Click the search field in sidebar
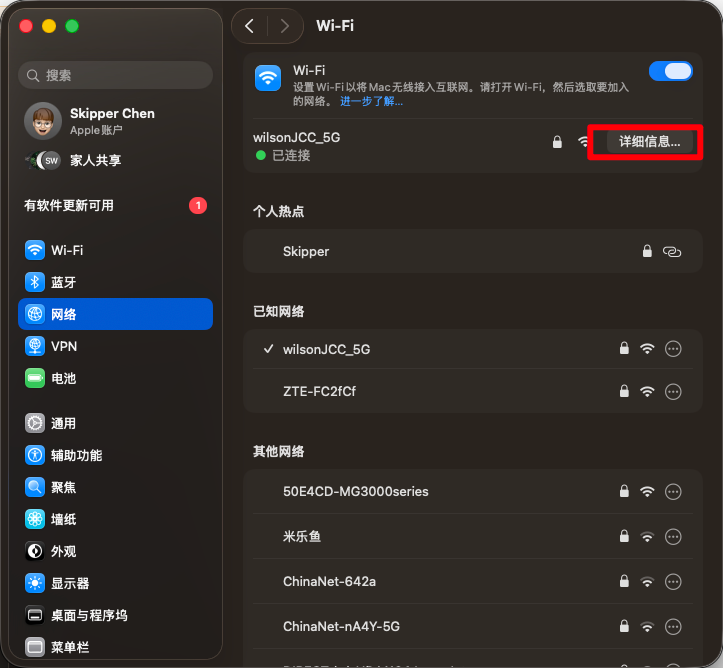Image resolution: width=723 pixels, height=668 pixels. (115, 75)
